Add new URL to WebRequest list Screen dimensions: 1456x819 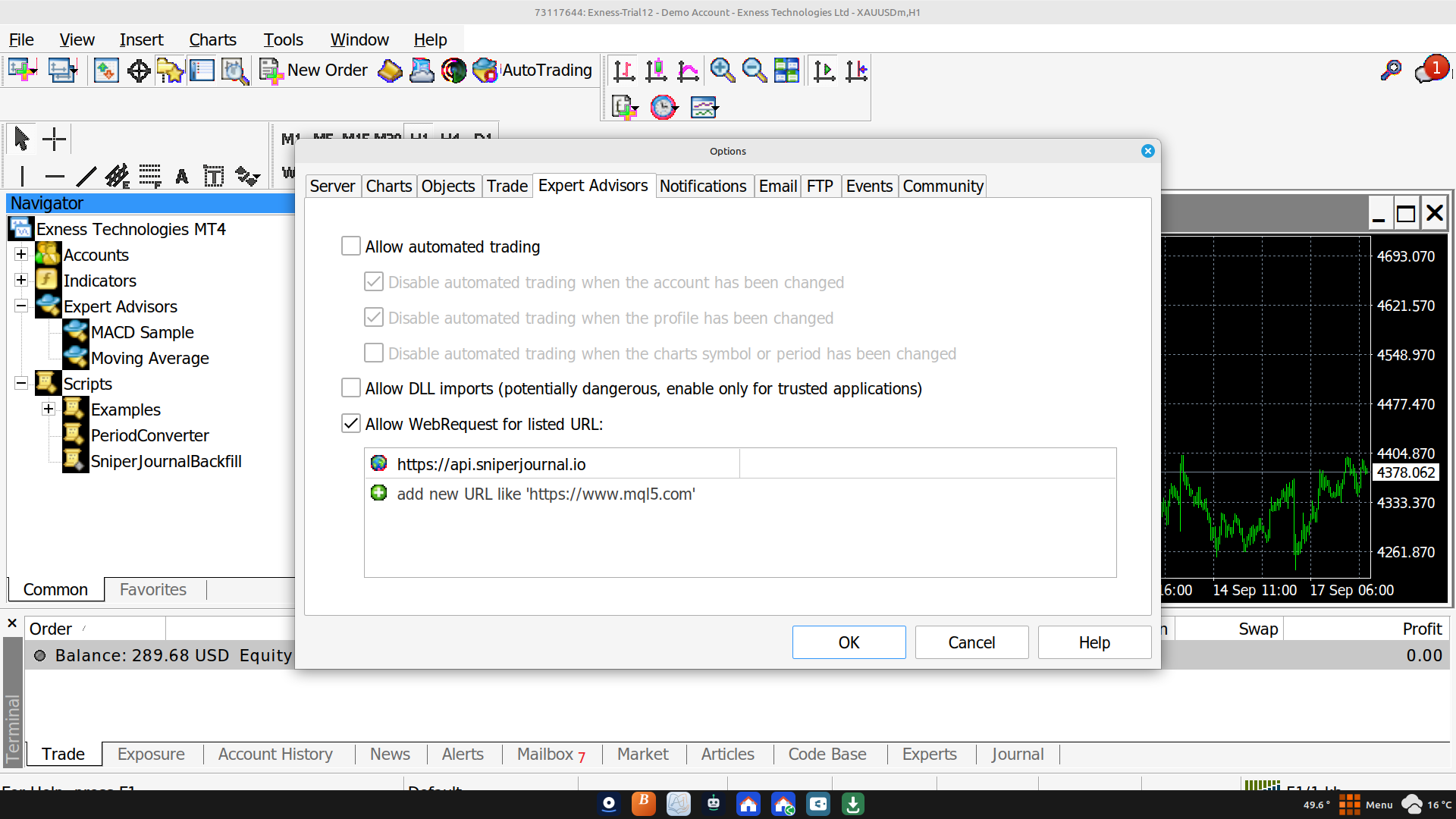[x=546, y=494]
